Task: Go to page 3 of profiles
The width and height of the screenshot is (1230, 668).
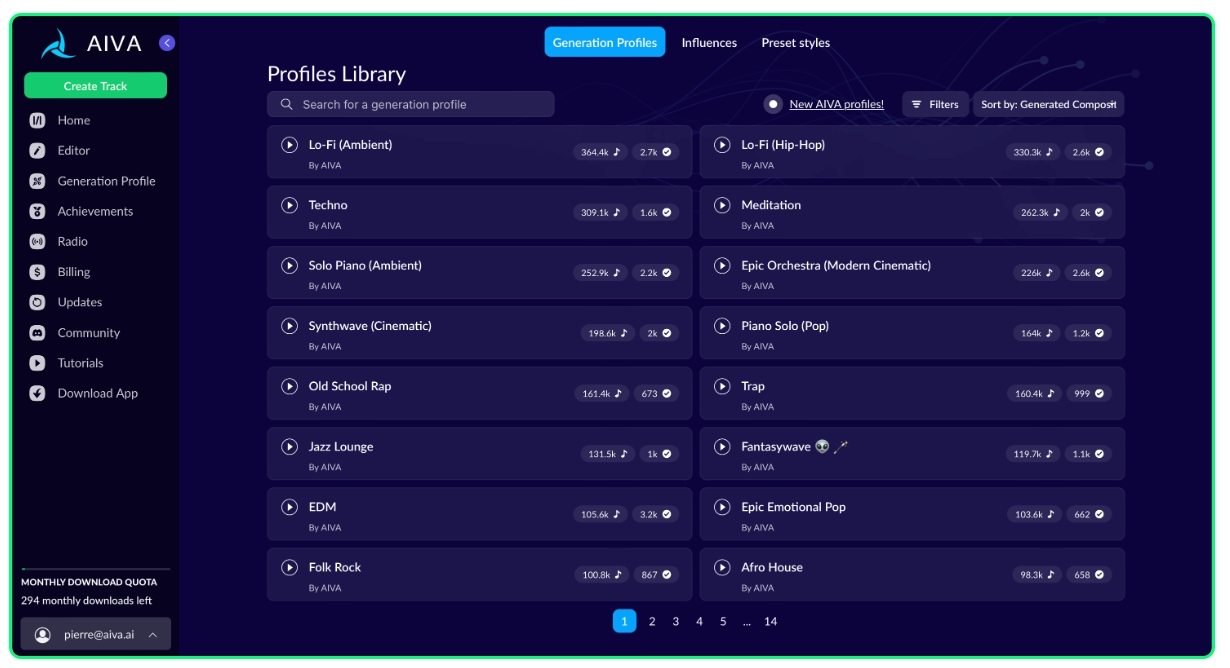Action: [676, 621]
